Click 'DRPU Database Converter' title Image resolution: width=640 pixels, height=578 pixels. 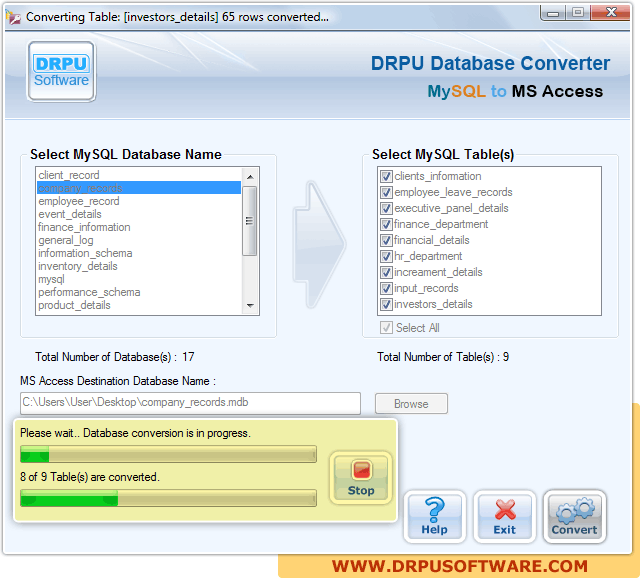[x=490, y=64]
